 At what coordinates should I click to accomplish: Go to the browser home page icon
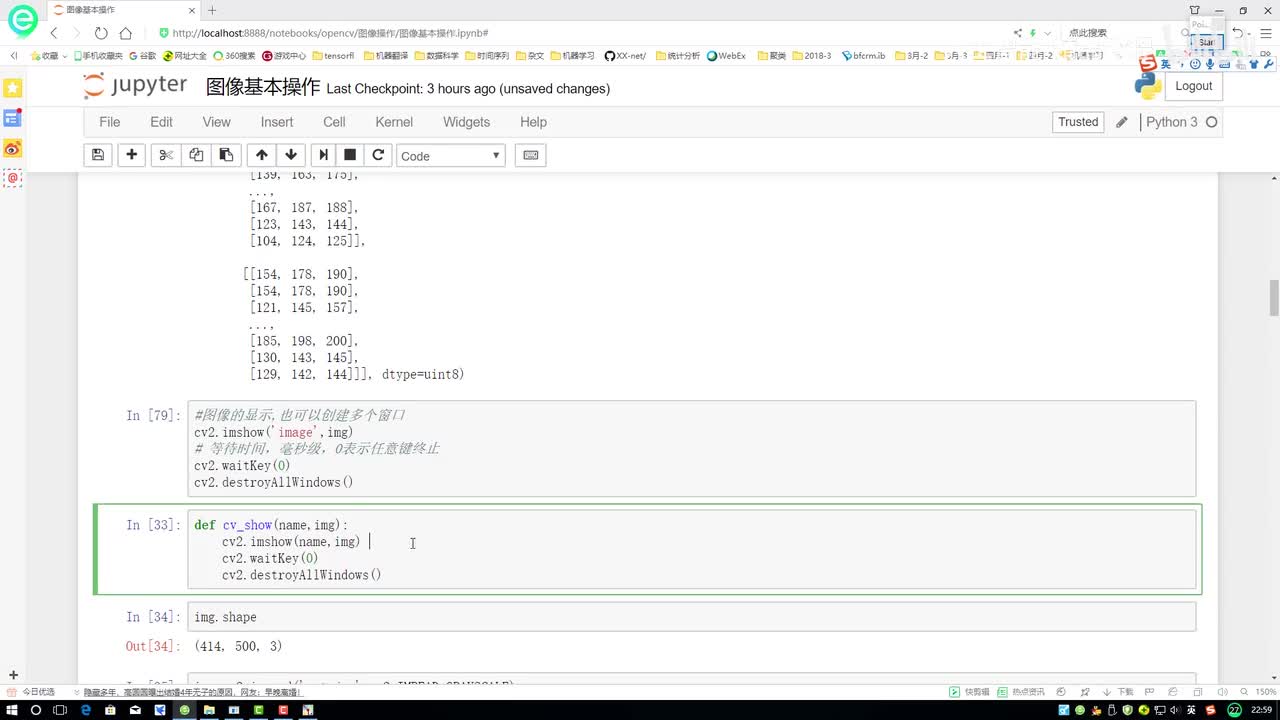[126, 33]
